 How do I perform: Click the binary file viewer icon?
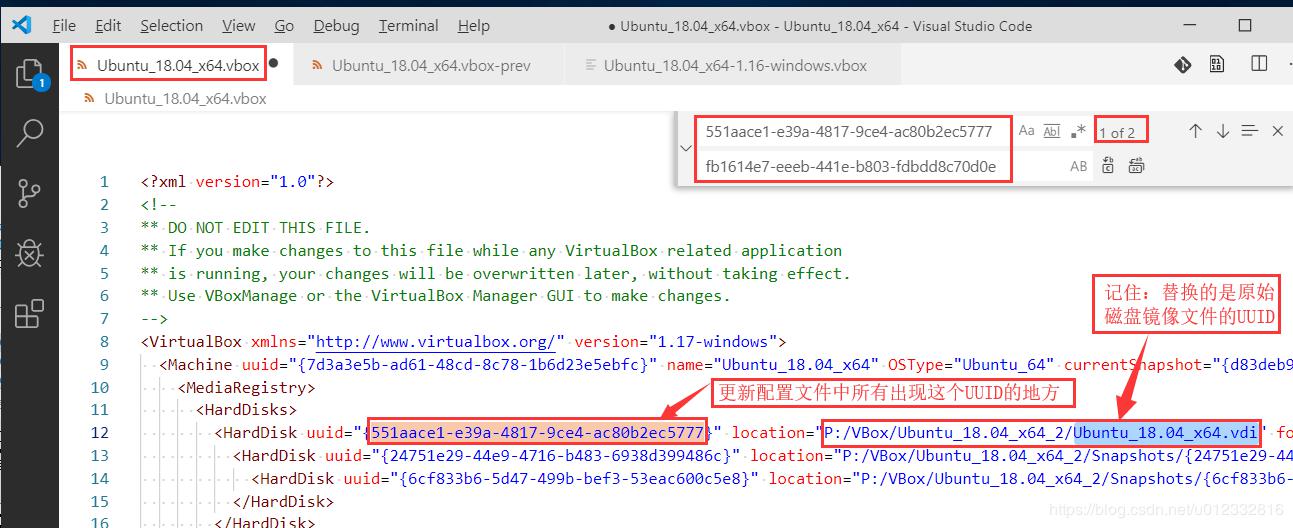tap(1217, 65)
